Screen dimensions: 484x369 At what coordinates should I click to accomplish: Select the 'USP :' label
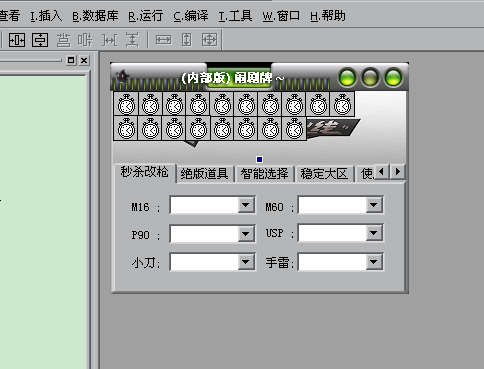coord(280,233)
